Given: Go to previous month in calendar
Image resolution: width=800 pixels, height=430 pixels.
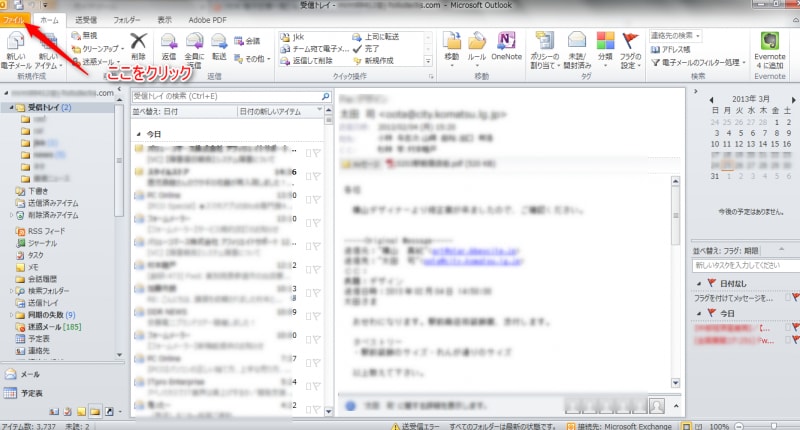Looking at the screenshot, I should [x=711, y=99].
